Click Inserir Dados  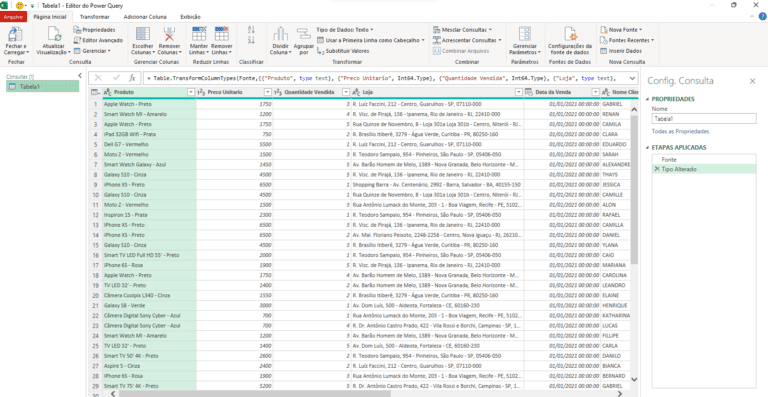pos(621,51)
